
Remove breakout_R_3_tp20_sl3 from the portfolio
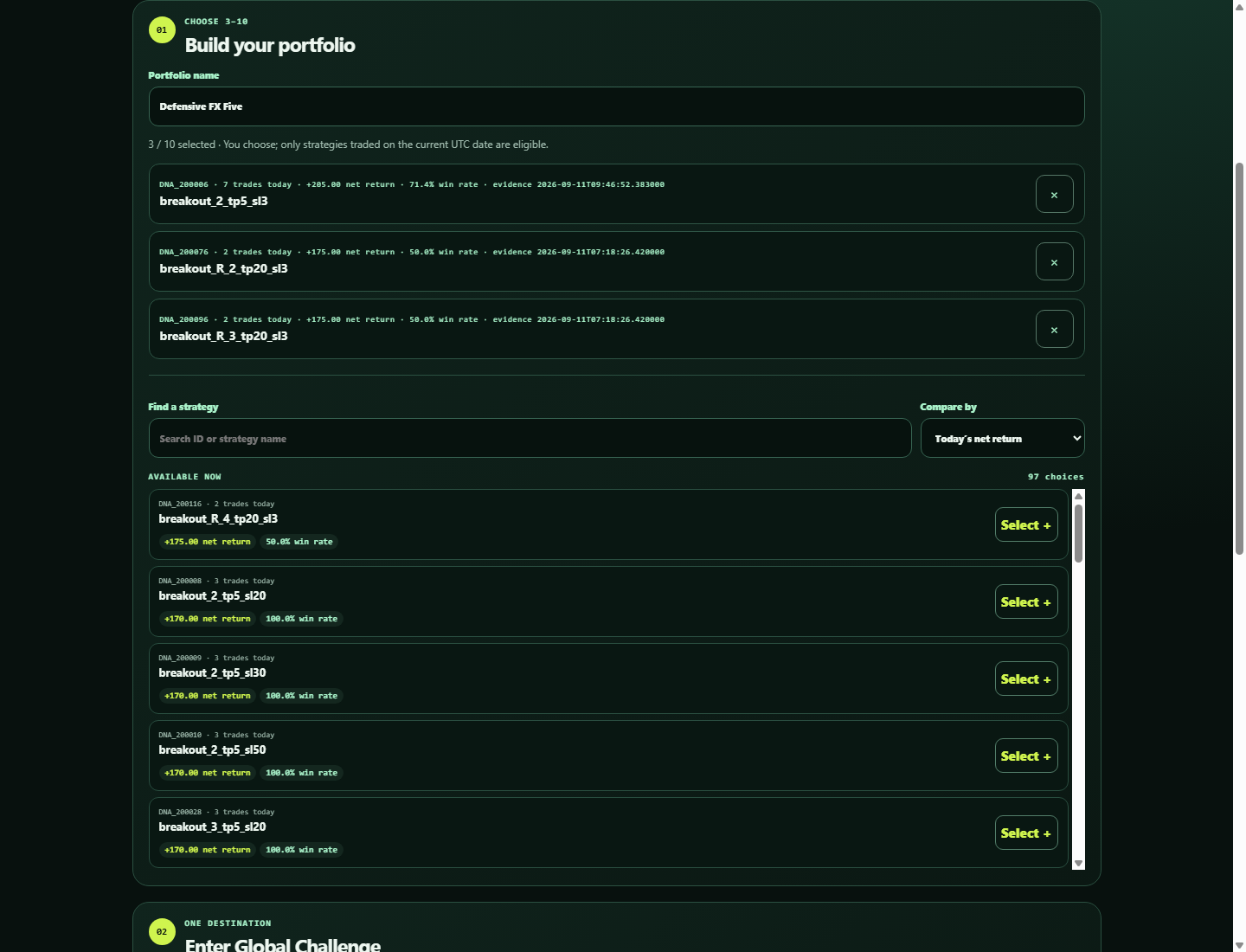click(1054, 329)
